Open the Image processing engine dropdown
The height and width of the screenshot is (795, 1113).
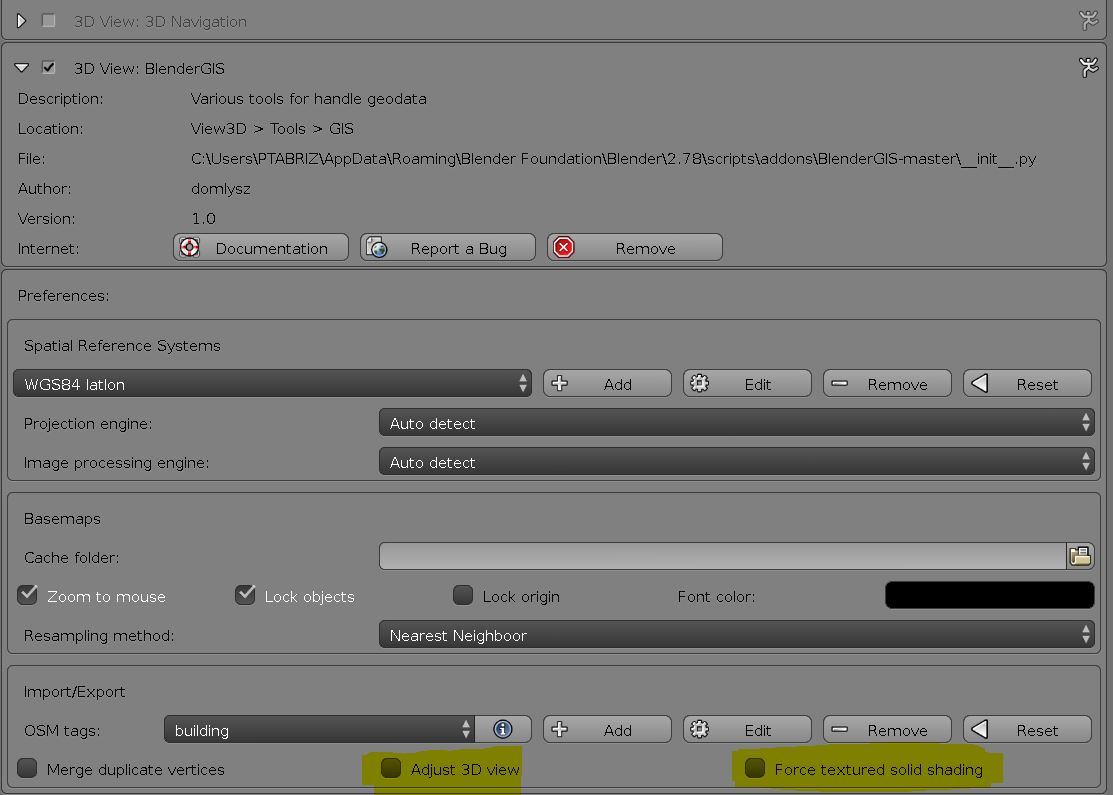[x=737, y=461]
